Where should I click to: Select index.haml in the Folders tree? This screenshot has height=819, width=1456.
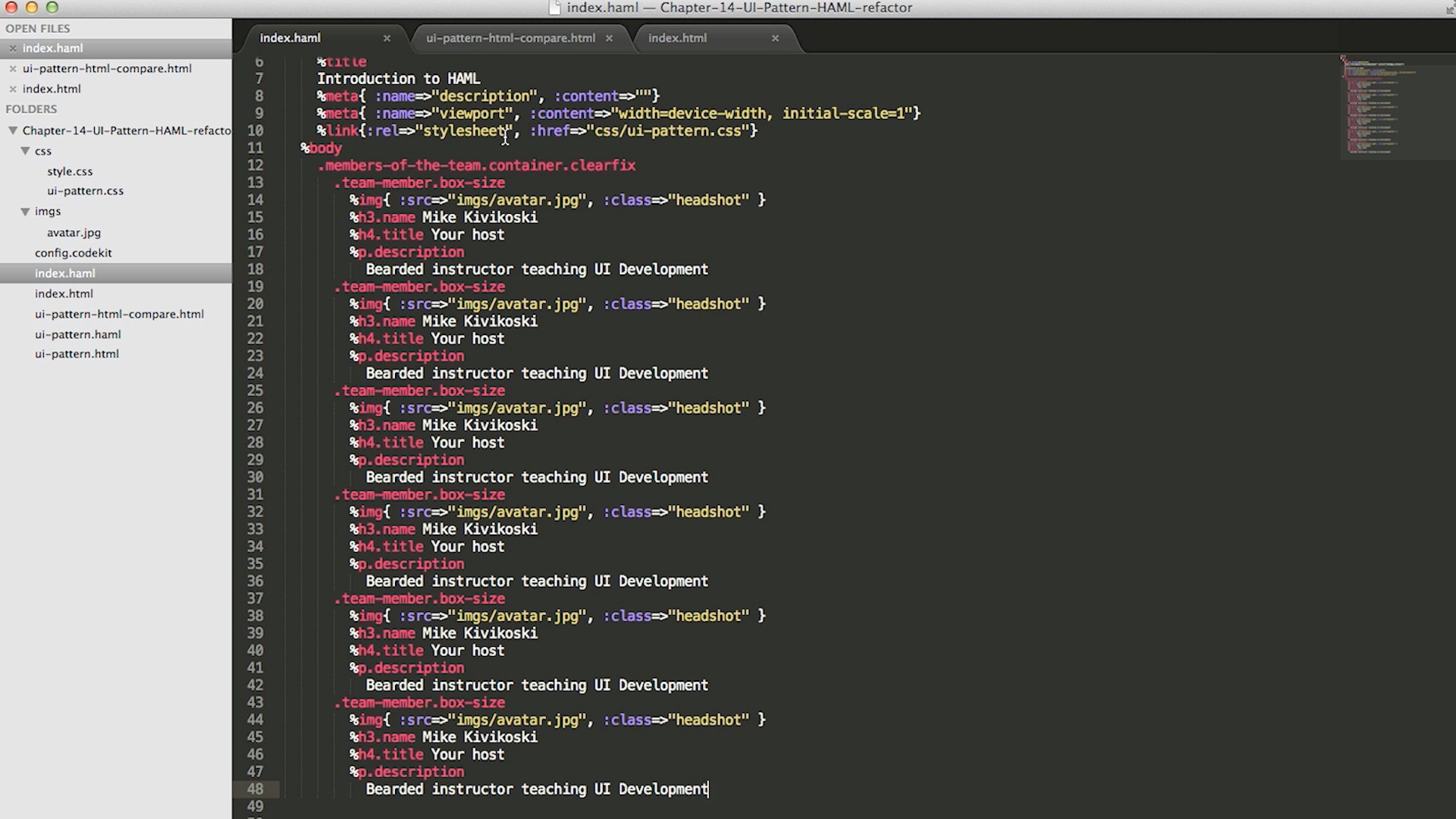[x=64, y=273]
